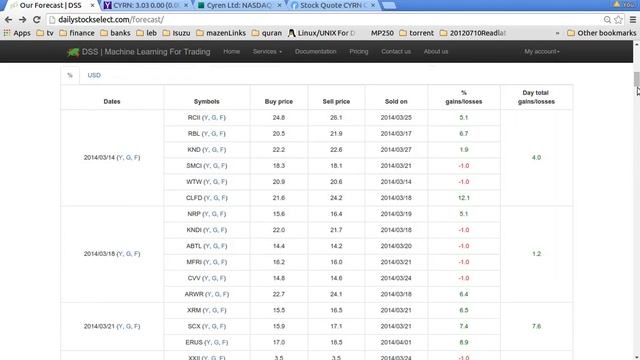Image resolution: width=640 pixels, height=360 pixels.
Task: Click the Y link beside date 2014/03/14
Action: (120, 158)
